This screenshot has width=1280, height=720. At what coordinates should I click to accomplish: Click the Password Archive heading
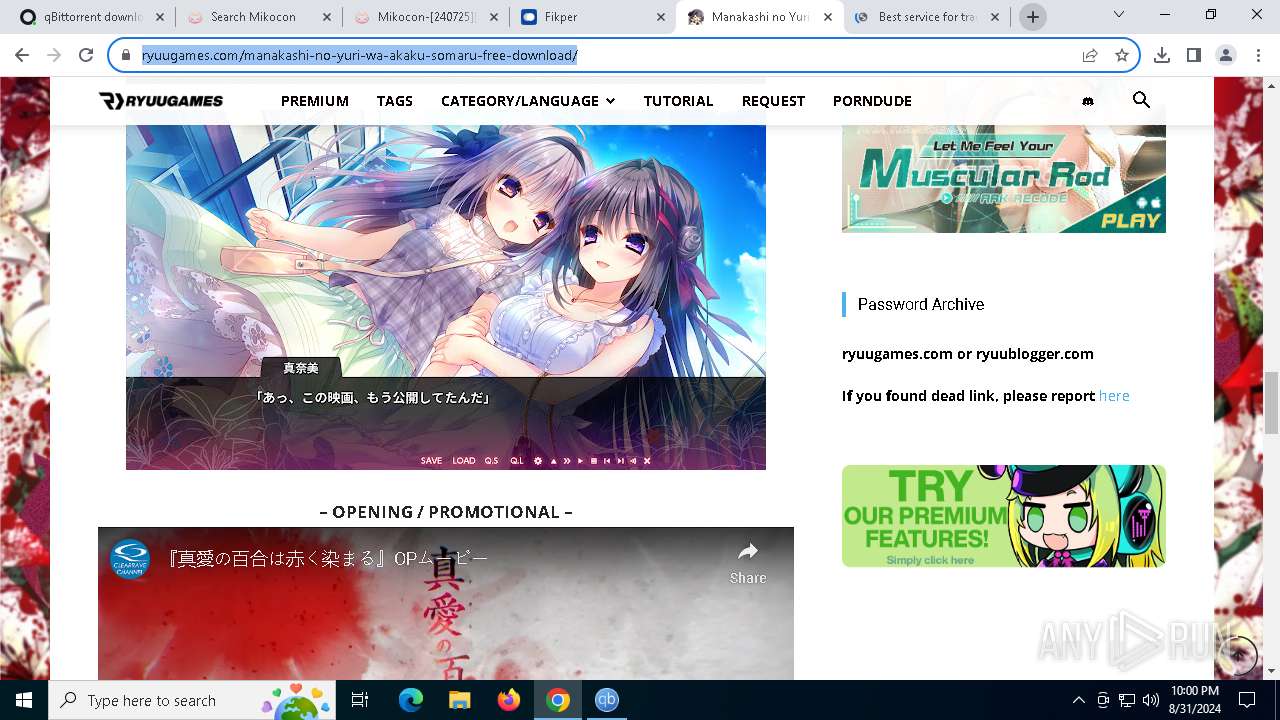click(x=921, y=304)
